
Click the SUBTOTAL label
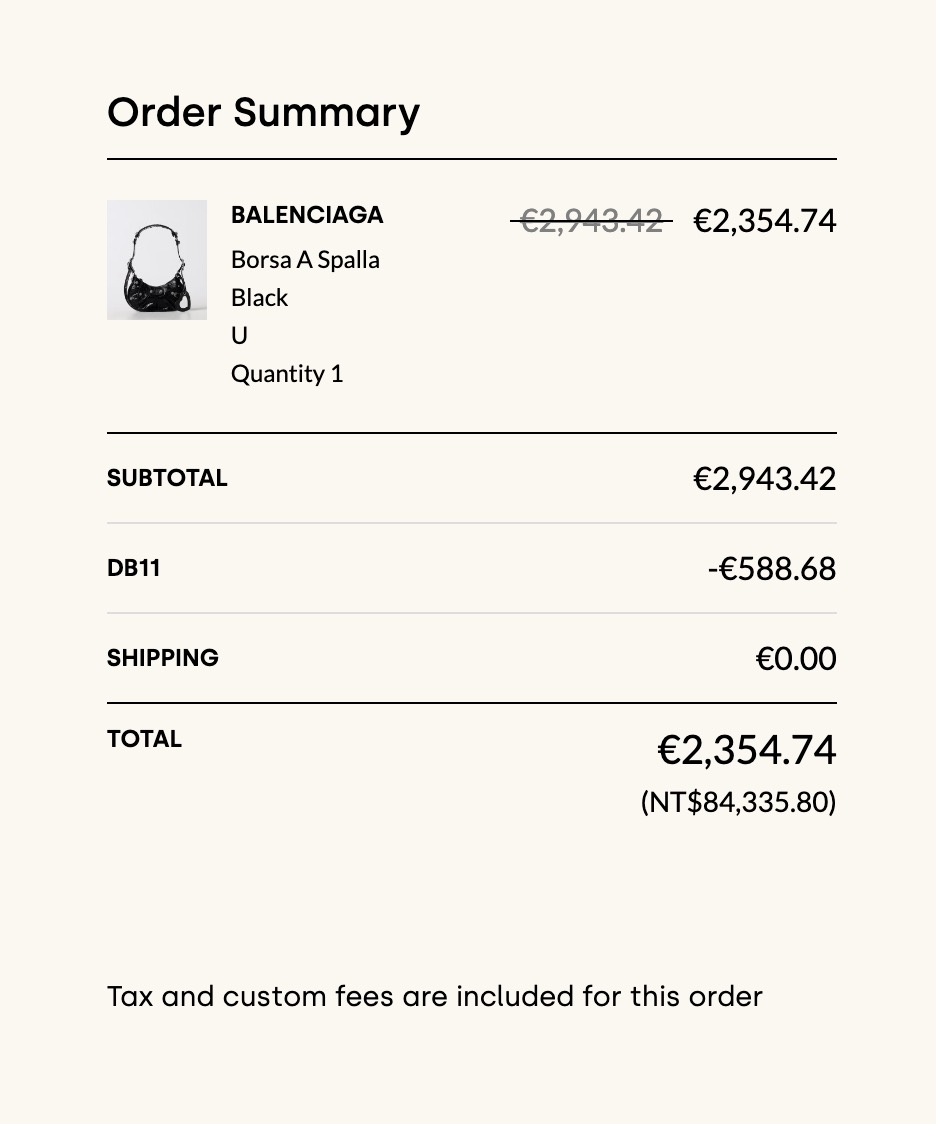pyautogui.click(x=167, y=478)
